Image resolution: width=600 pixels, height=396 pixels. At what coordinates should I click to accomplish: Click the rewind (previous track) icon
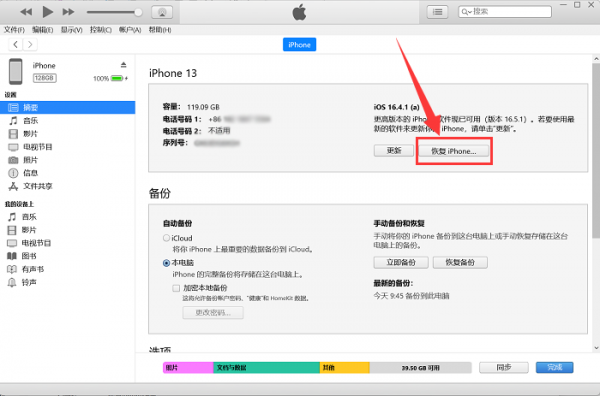pyautogui.click(x=26, y=12)
